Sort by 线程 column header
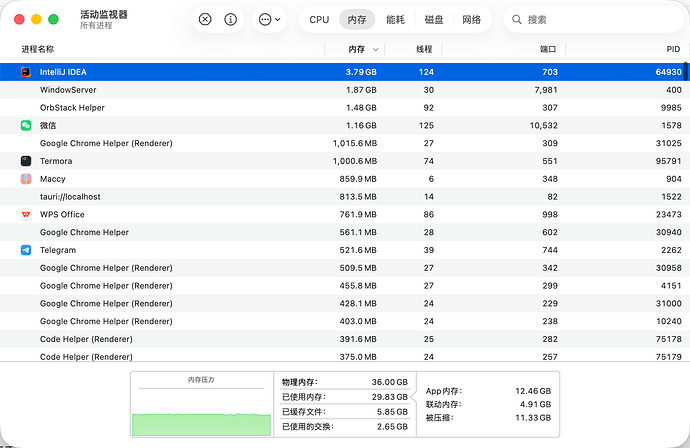The width and height of the screenshot is (690, 448). (x=424, y=49)
